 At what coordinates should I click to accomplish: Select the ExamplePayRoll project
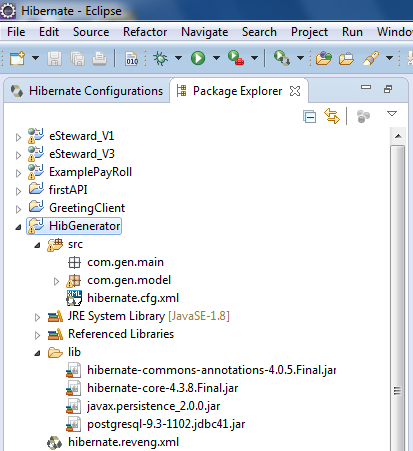(x=90, y=172)
